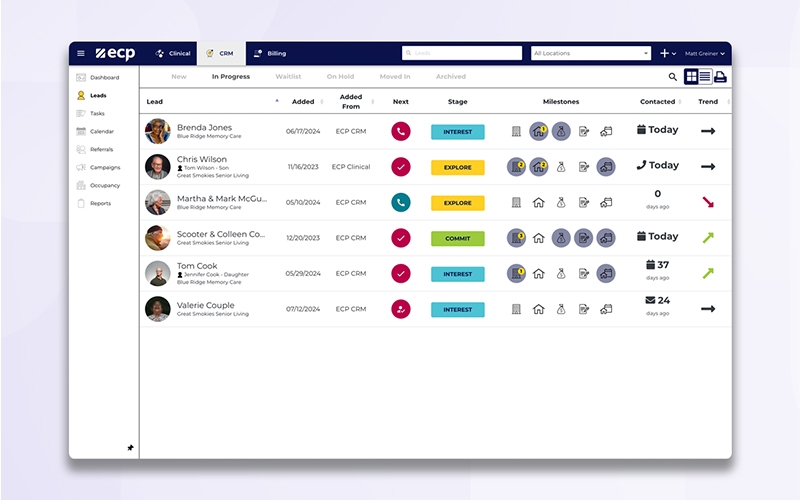Viewport: 800px width, 500px height.
Task: Click Valerie Couple next-action person icon
Action: pos(401,309)
